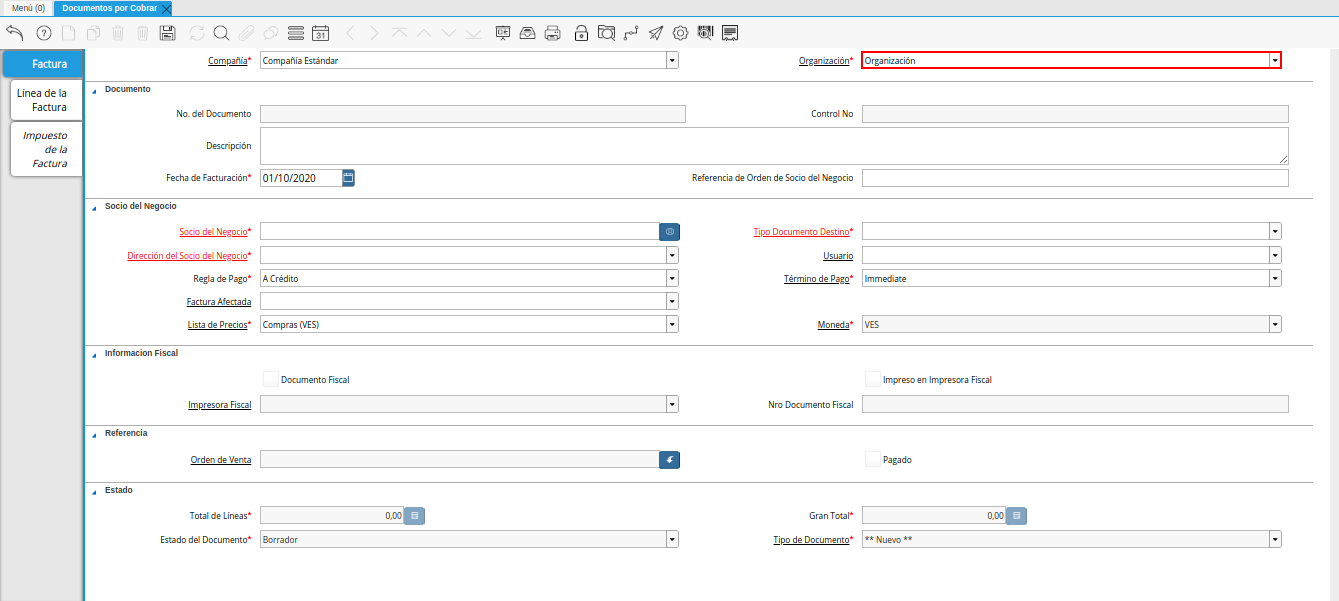Viewport: 1339px width, 601px height.
Task: Collapse the Documento section
Action: tap(95, 90)
